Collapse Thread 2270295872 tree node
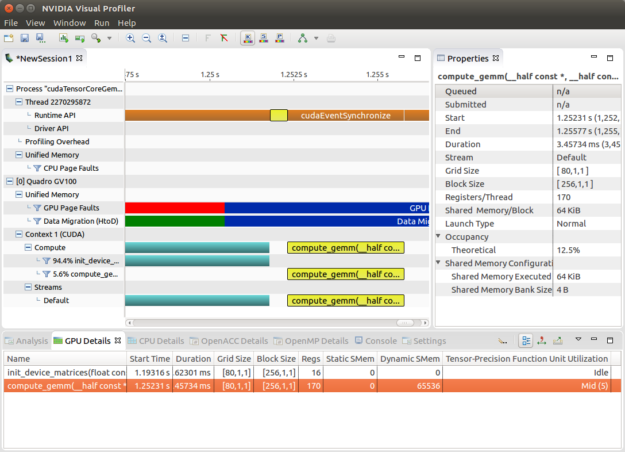This screenshot has width=625, height=452. (19, 102)
